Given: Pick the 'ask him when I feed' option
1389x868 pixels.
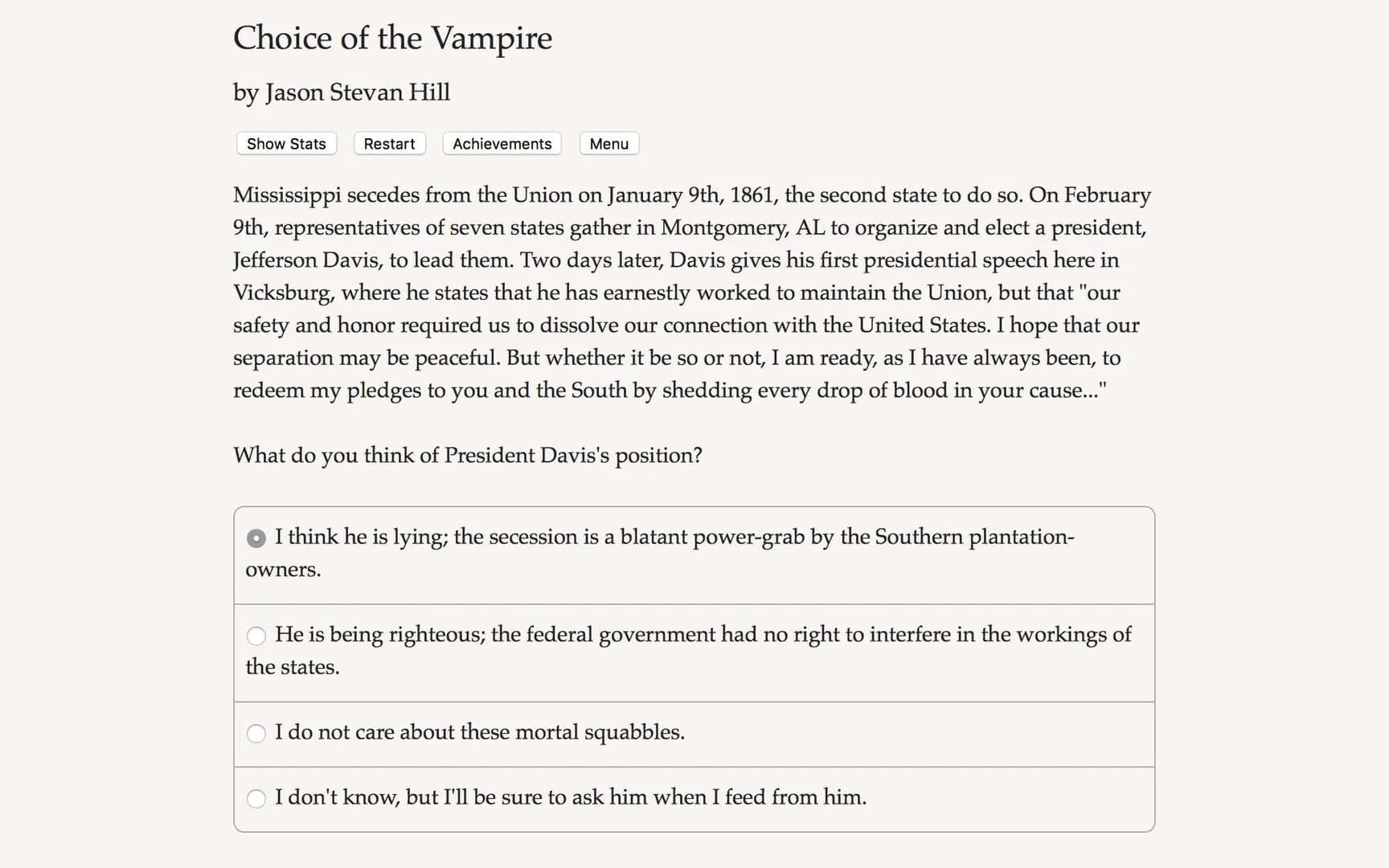Looking at the screenshot, I should [571, 797].
